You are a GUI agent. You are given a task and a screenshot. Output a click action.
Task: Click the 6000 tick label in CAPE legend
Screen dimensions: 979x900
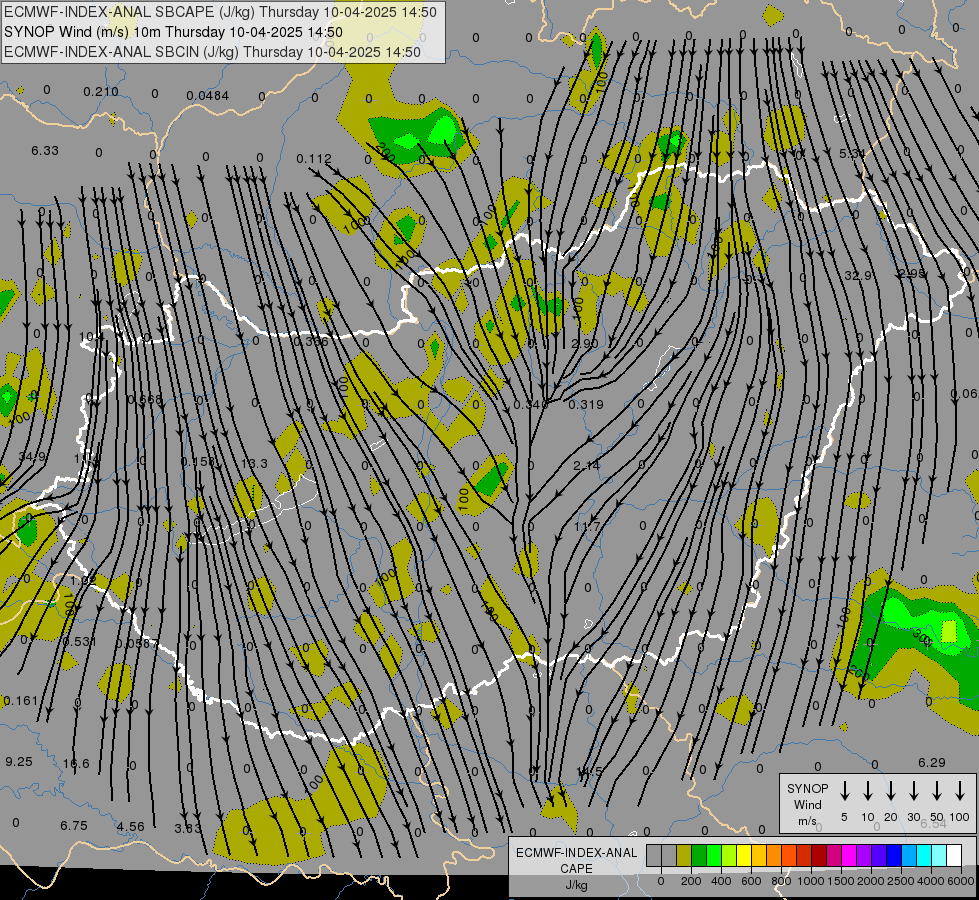pyautogui.click(x=962, y=881)
